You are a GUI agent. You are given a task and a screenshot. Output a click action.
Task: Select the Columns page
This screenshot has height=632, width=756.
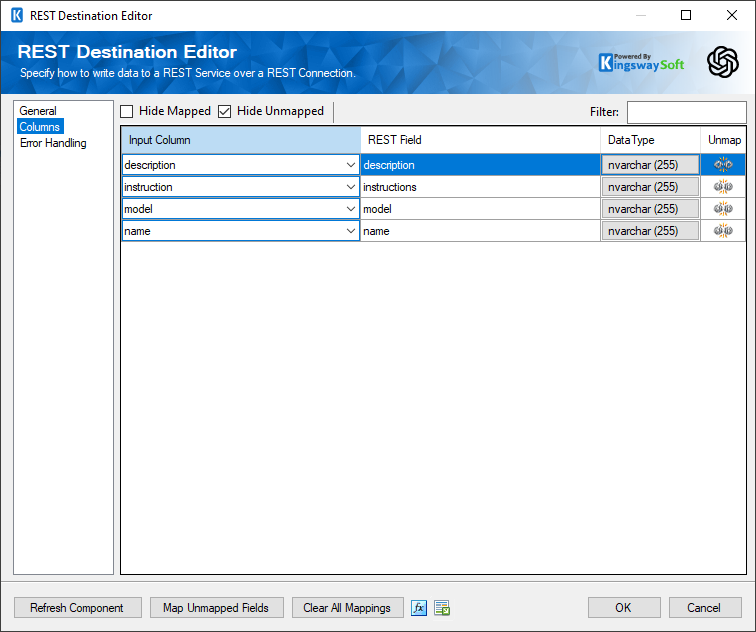point(40,127)
